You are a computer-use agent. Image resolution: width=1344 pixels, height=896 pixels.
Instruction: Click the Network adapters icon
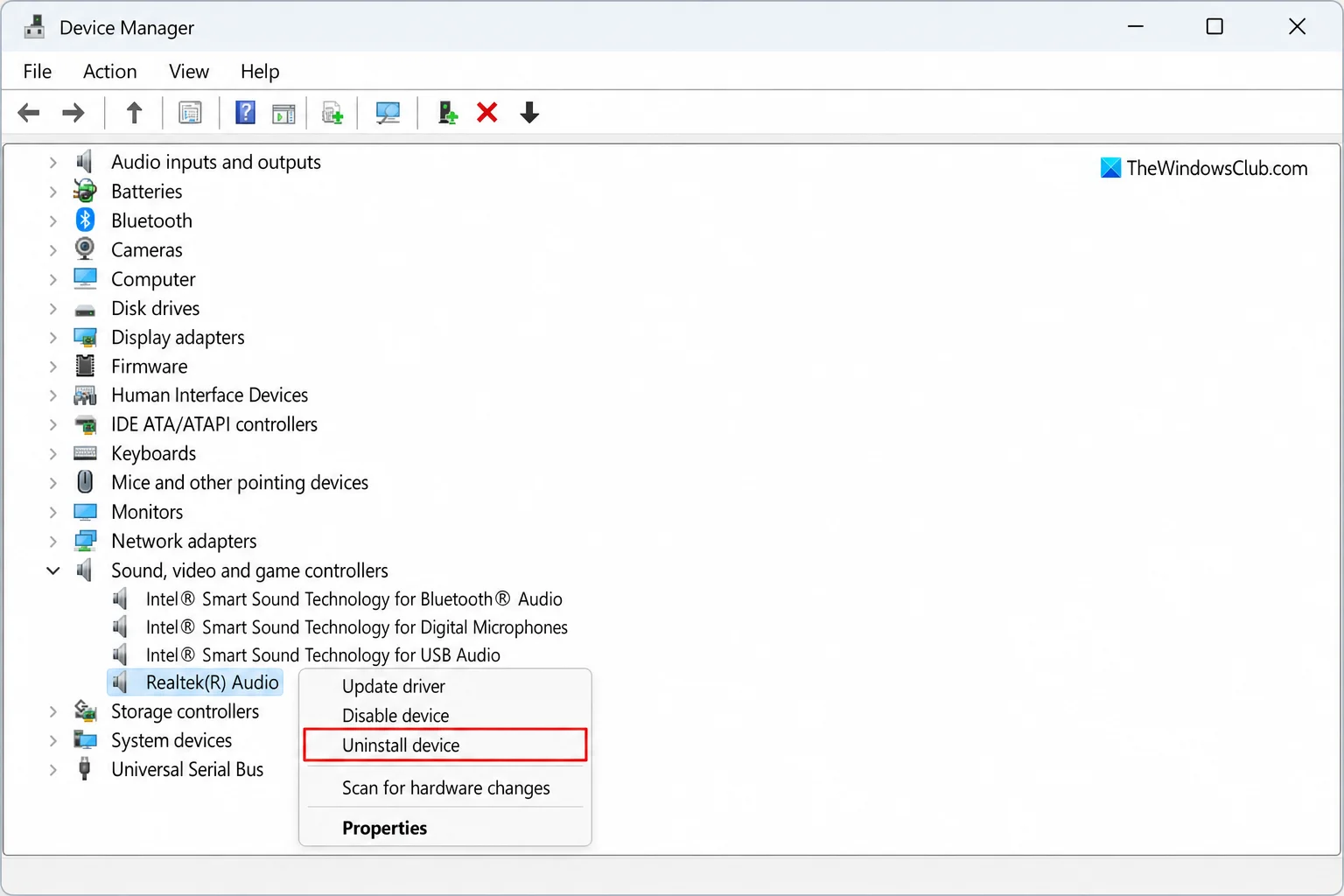(85, 541)
